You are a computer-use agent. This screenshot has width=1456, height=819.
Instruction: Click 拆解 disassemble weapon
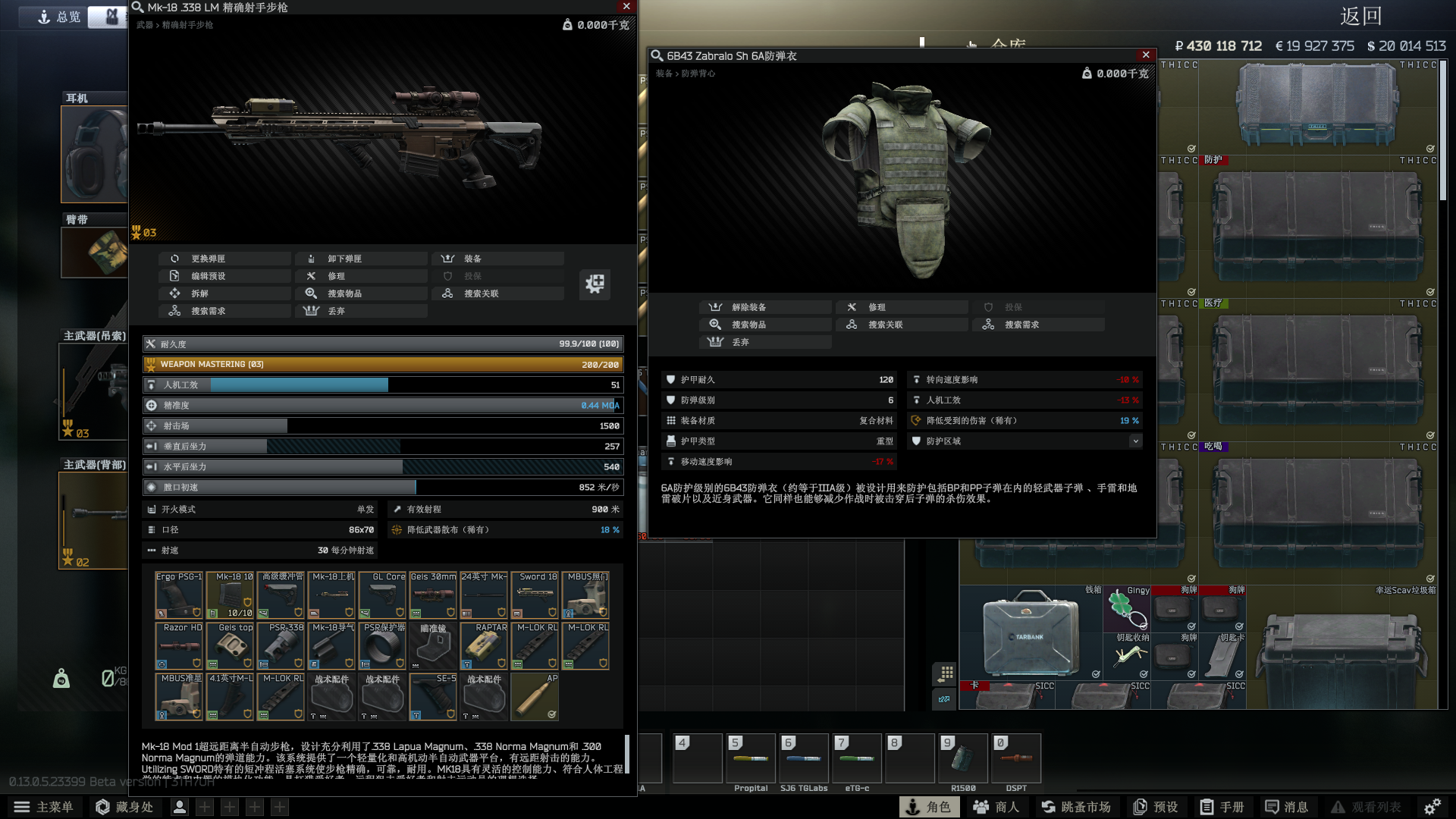click(225, 293)
